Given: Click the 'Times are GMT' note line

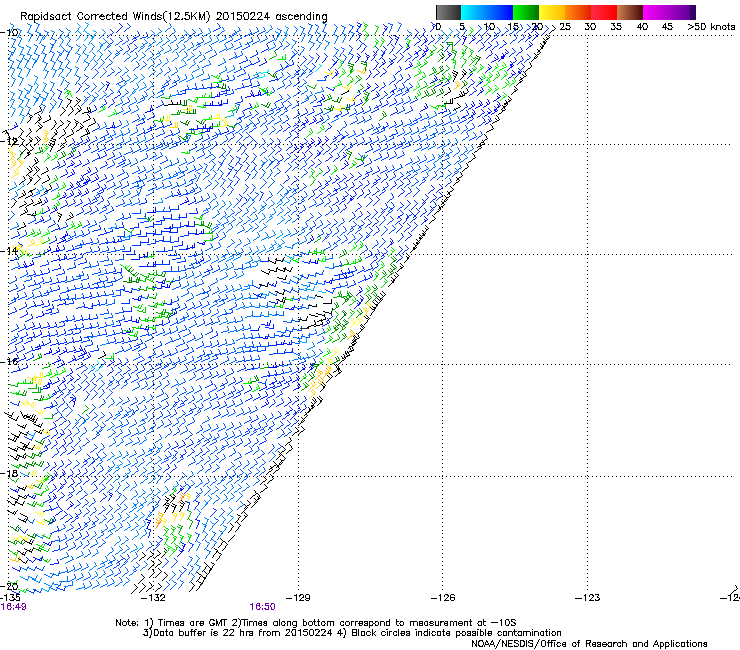Looking at the screenshot, I should tap(315, 623).
